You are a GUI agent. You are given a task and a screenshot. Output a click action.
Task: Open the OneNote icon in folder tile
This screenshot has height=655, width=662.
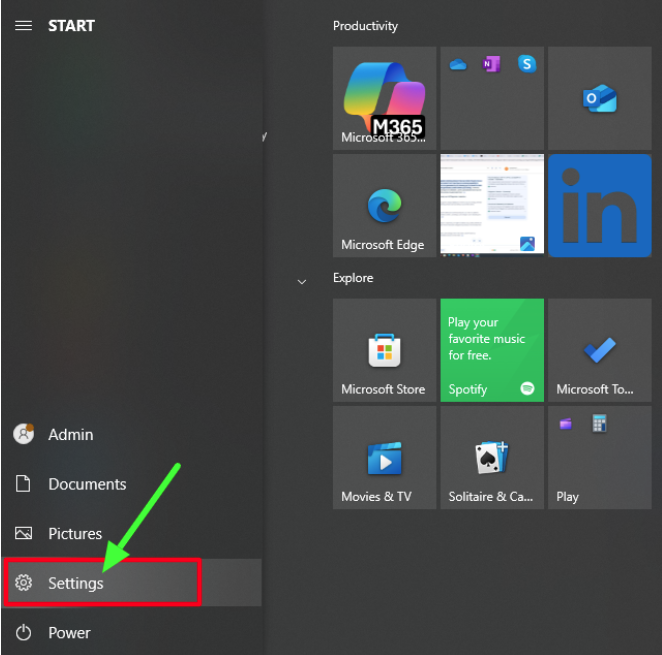491,64
